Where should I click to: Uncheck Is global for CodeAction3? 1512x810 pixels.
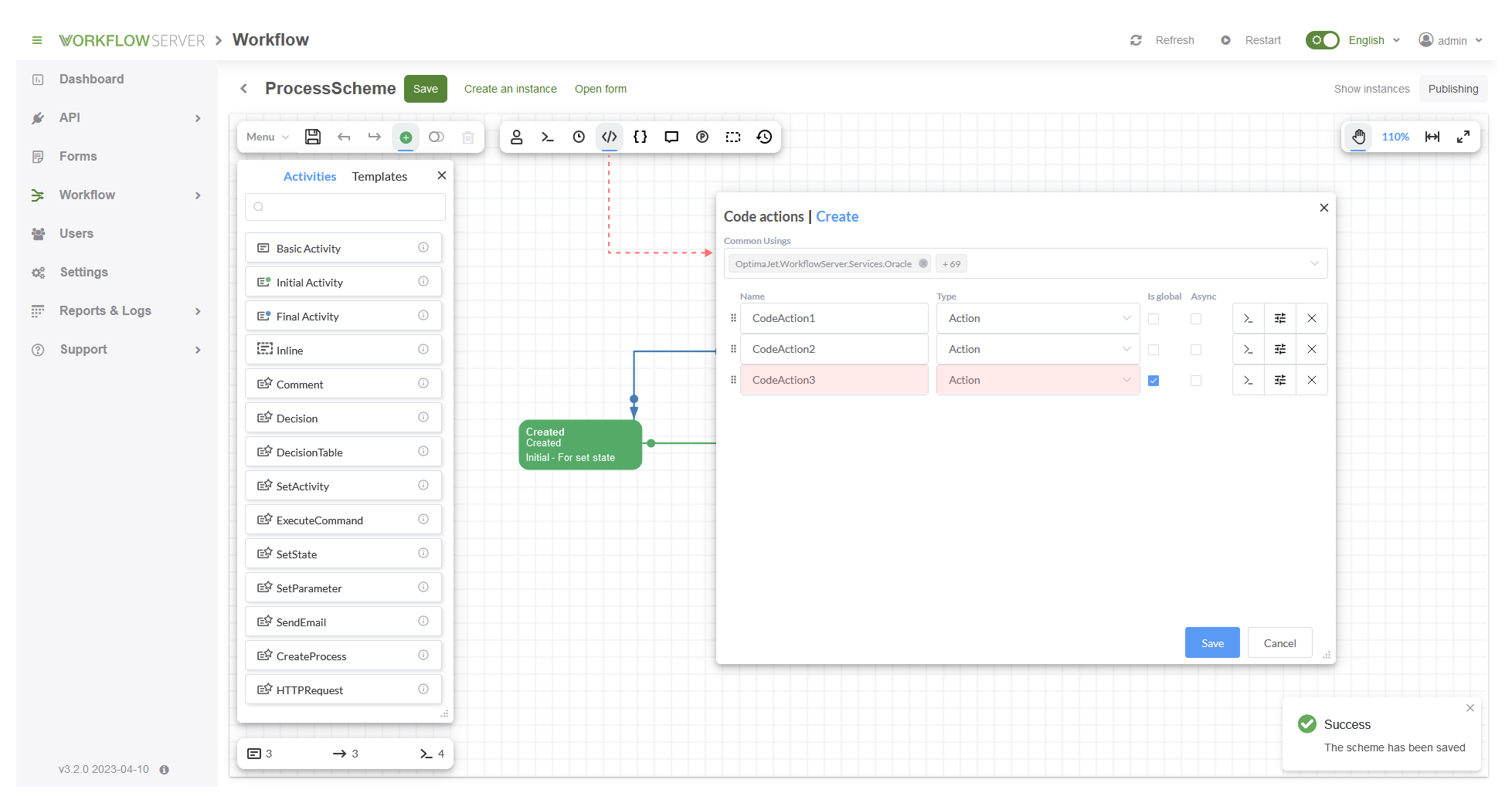coord(1154,381)
